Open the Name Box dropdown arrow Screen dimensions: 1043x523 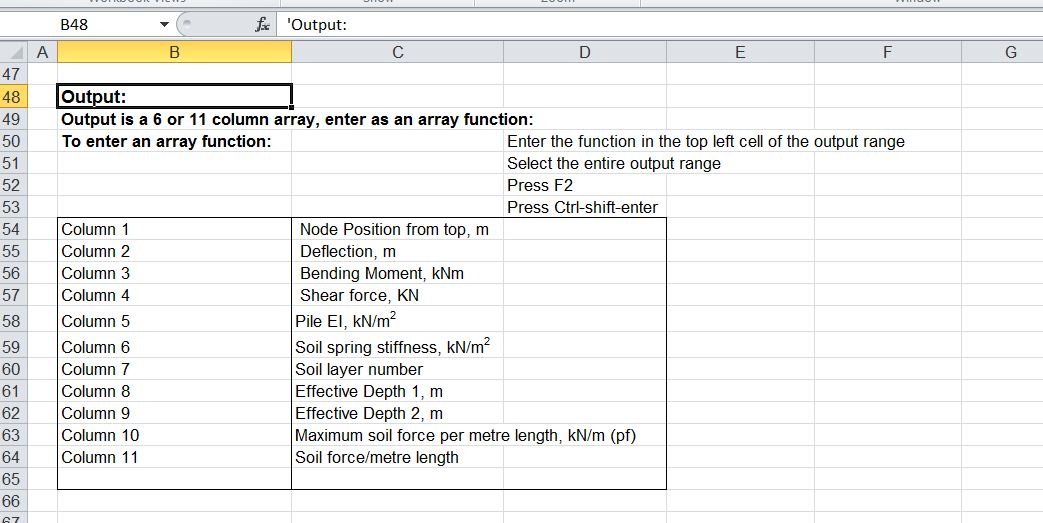[165, 25]
